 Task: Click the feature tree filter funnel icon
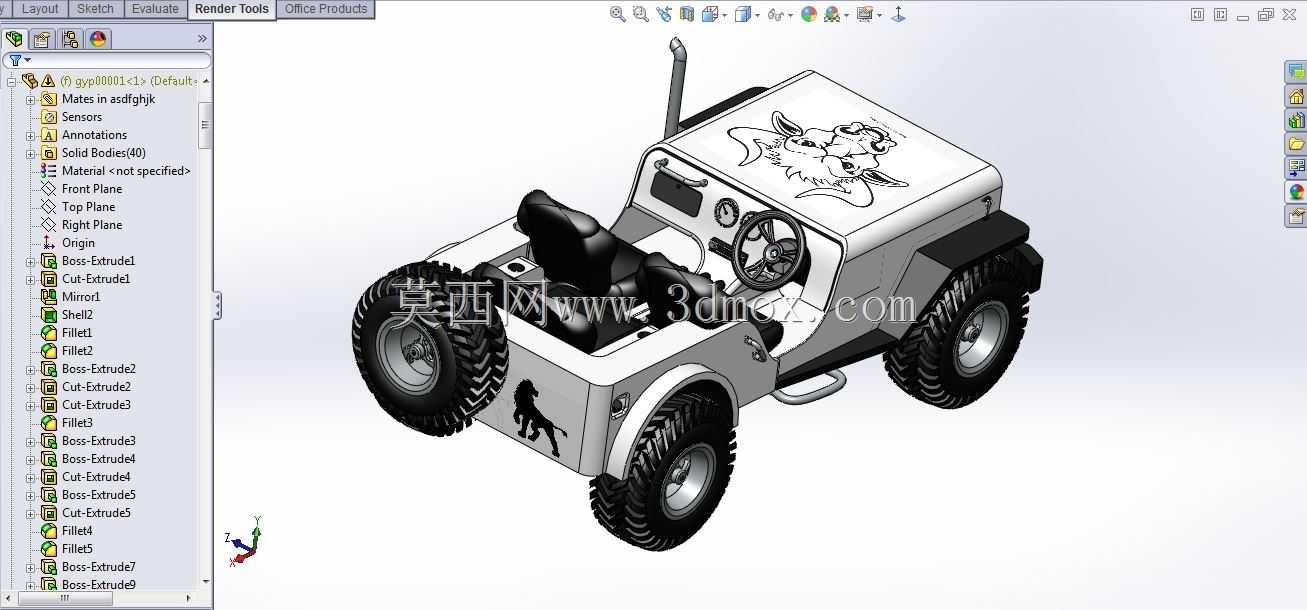pyautogui.click(x=15, y=61)
